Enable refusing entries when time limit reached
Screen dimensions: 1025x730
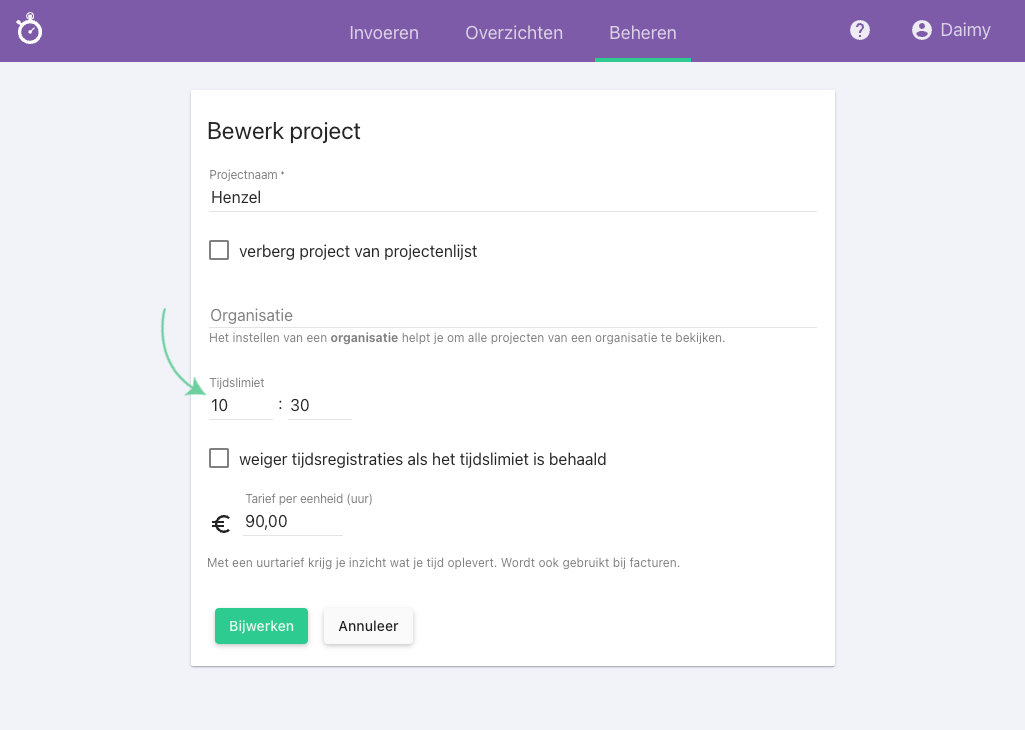point(219,458)
